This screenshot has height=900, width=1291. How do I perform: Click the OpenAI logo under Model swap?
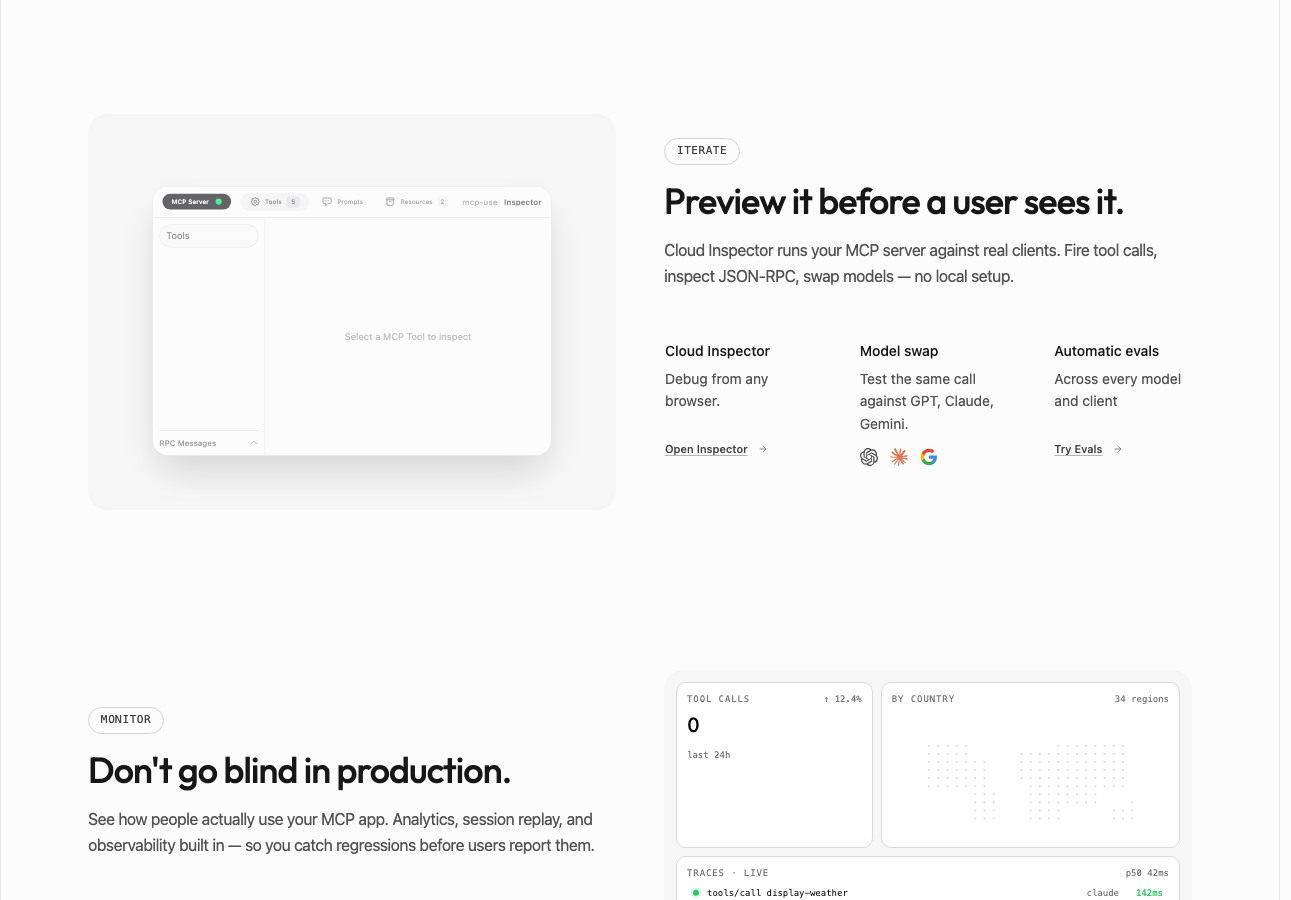coord(869,457)
